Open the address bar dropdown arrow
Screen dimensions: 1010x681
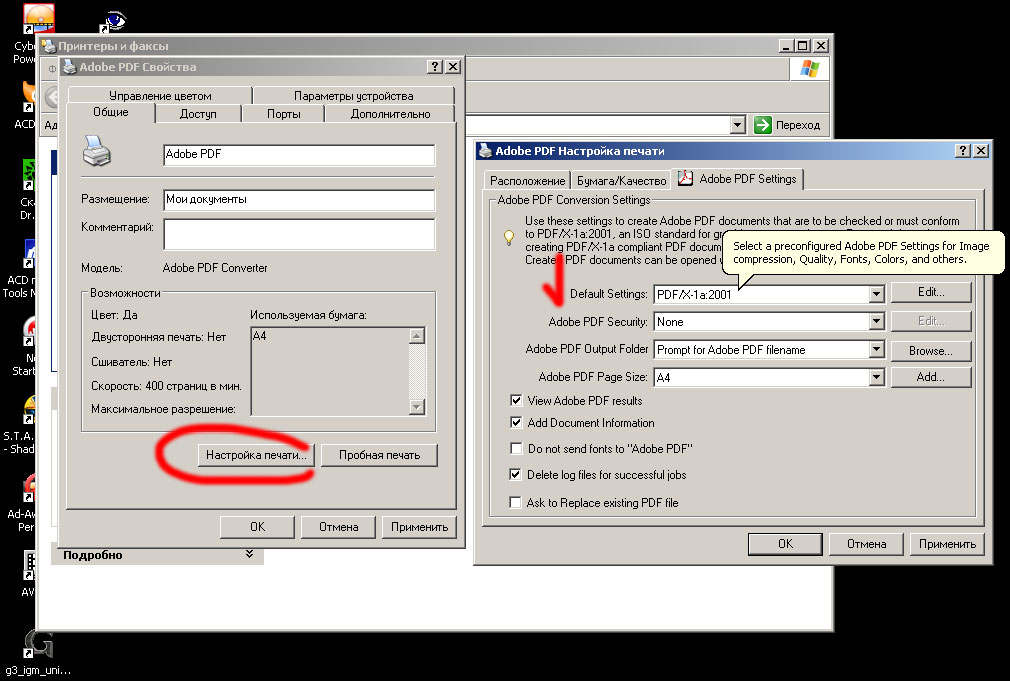pyautogui.click(x=738, y=124)
